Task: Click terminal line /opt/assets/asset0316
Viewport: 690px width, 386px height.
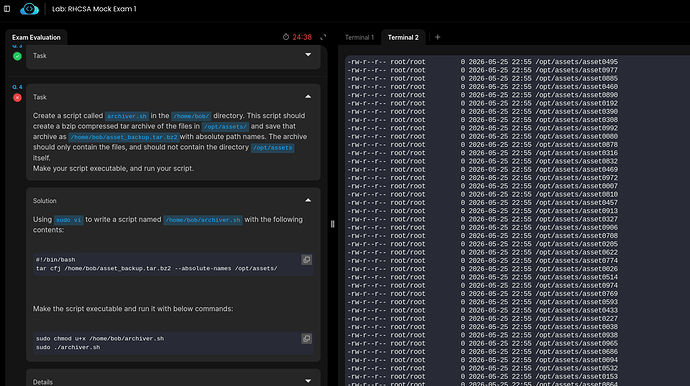Action: [x=482, y=153]
